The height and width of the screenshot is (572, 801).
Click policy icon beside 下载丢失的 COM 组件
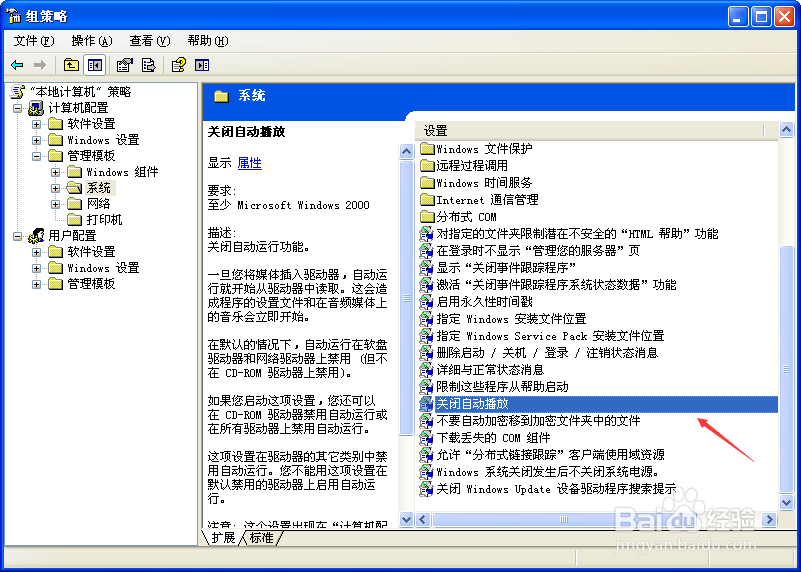[426, 438]
